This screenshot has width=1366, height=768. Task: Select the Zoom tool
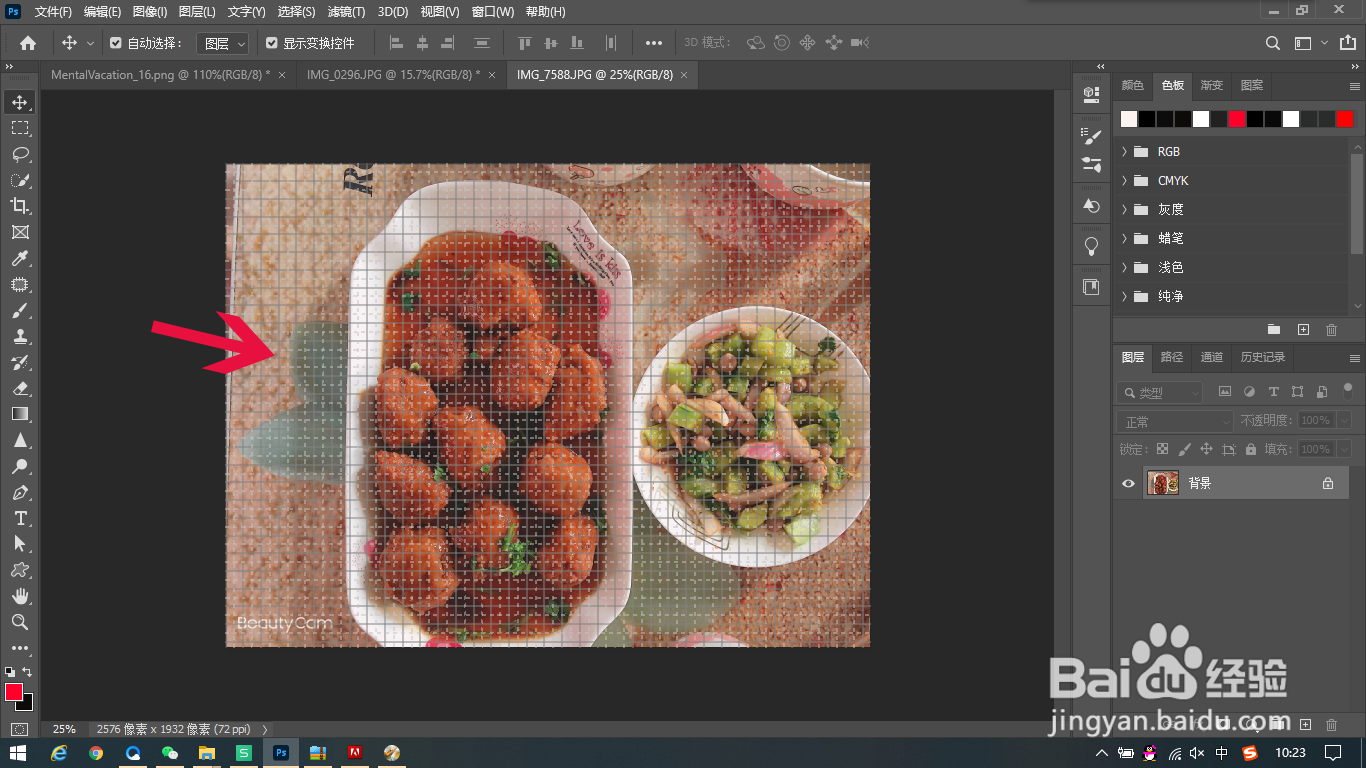coord(19,622)
